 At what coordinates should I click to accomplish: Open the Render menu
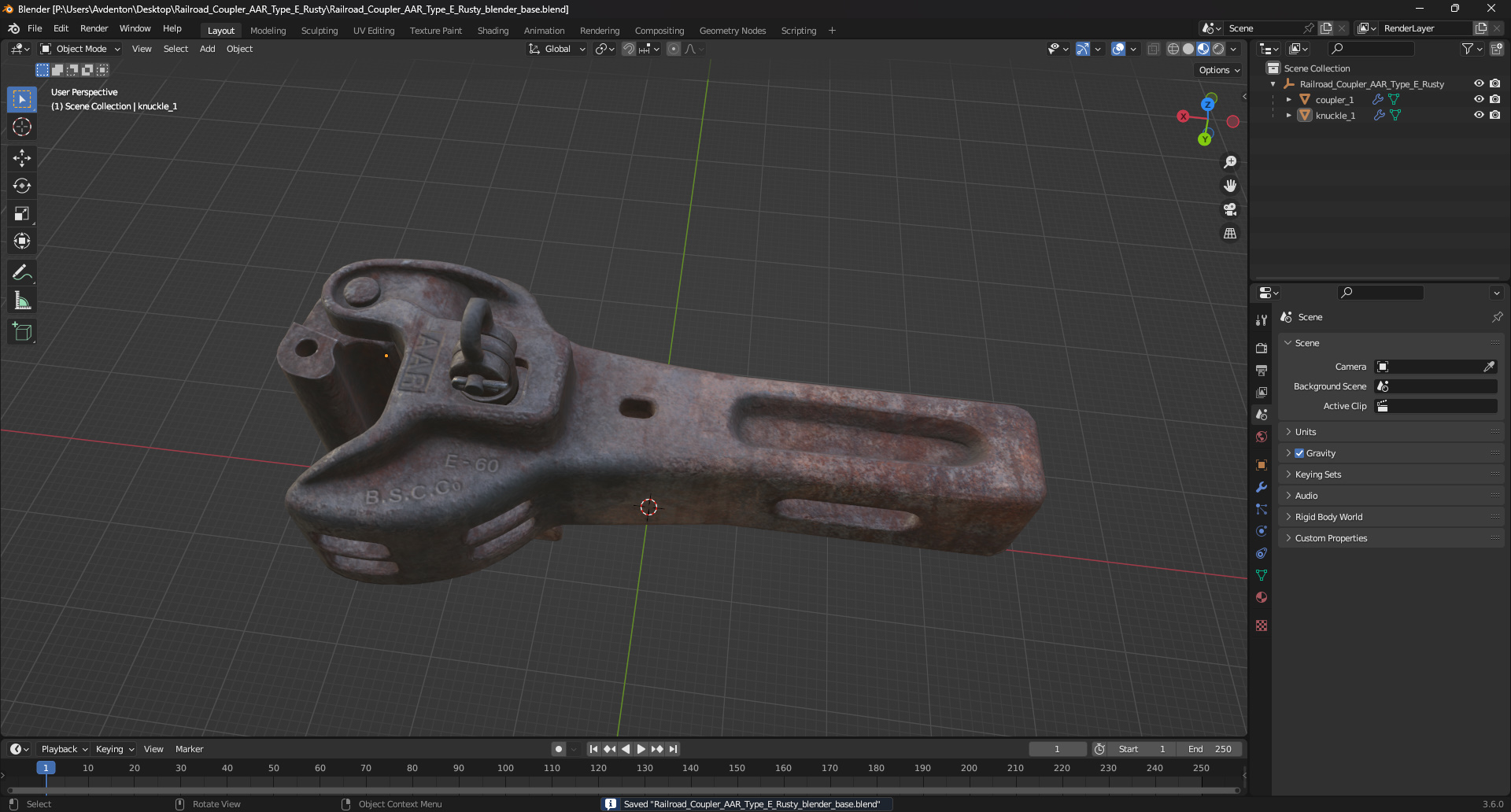pos(94,28)
